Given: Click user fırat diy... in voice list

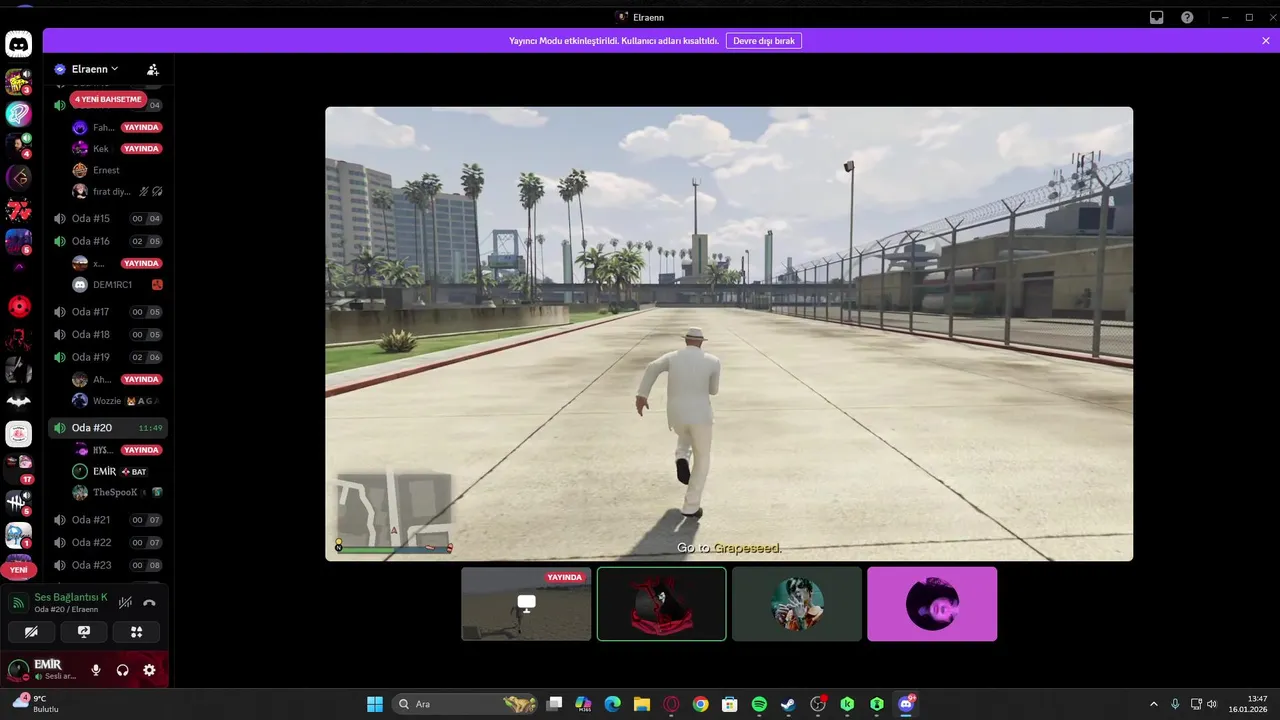Looking at the screenshot, I should click(x=116, y=191).
